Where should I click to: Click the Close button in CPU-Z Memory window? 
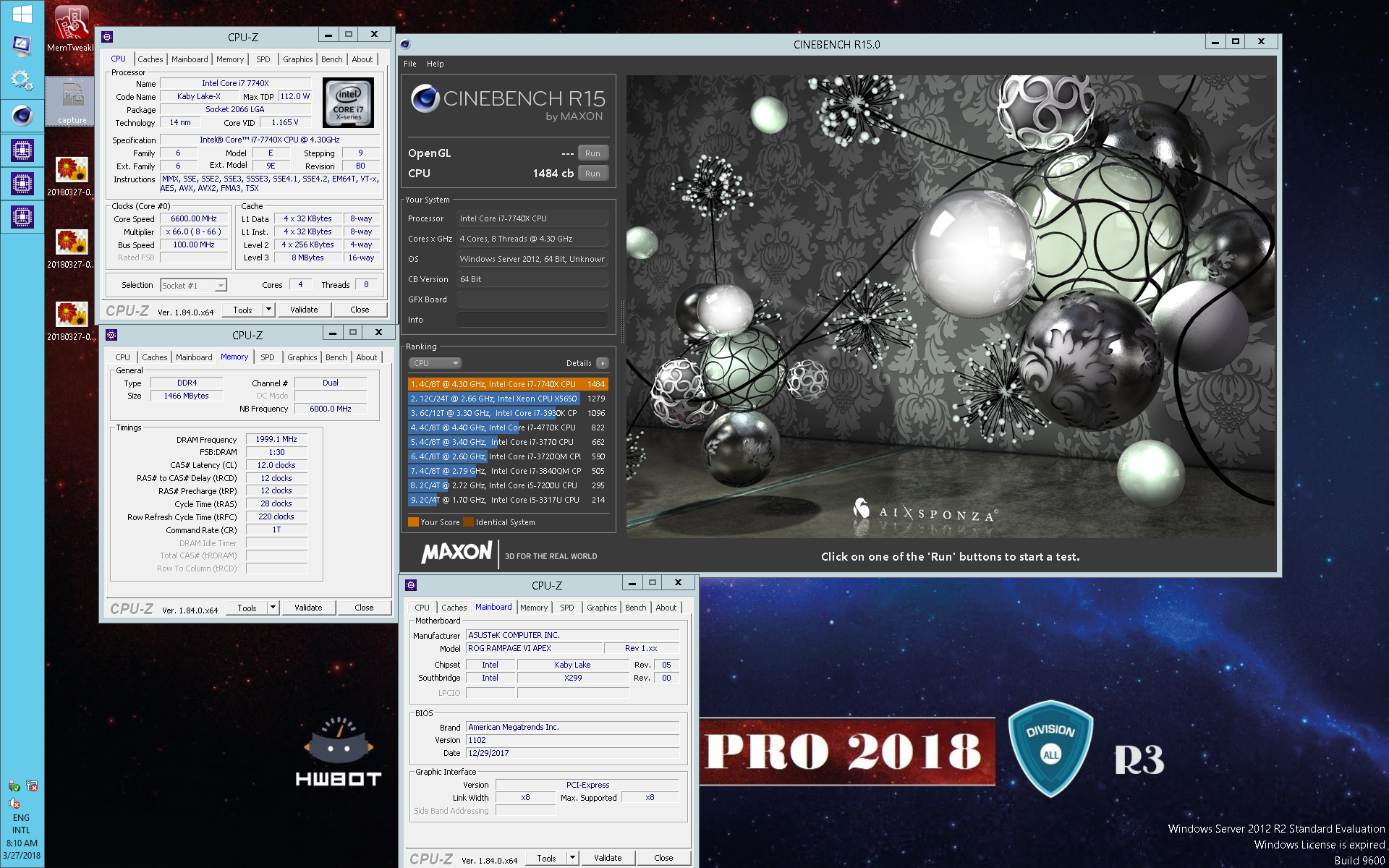coord(364,608)
